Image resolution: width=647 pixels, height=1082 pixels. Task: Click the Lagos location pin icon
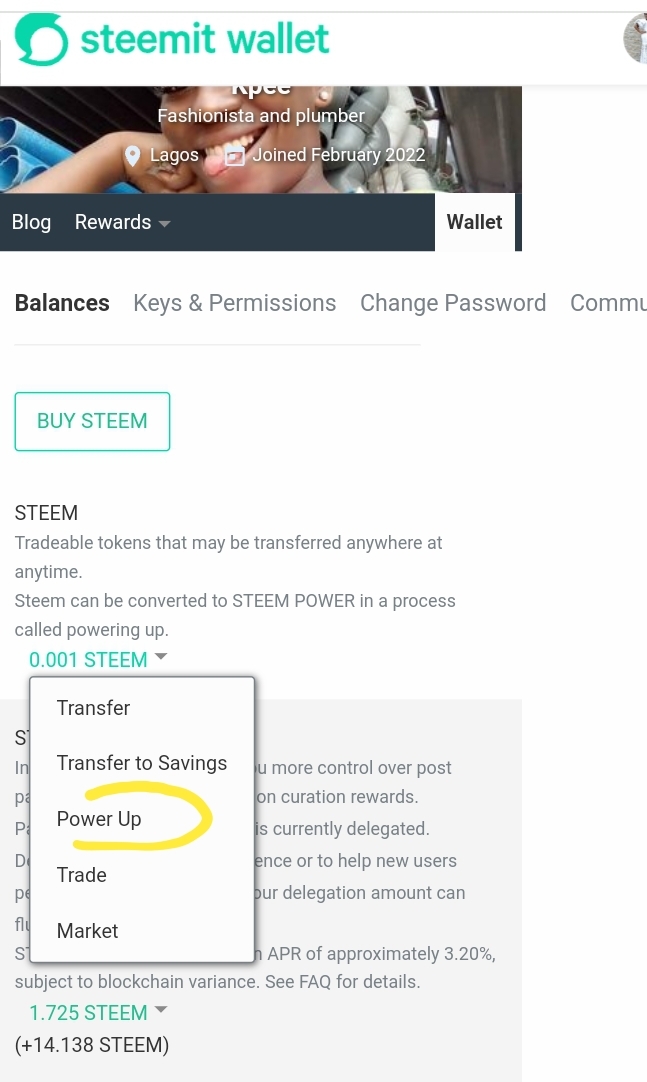[x=132, y=156]
